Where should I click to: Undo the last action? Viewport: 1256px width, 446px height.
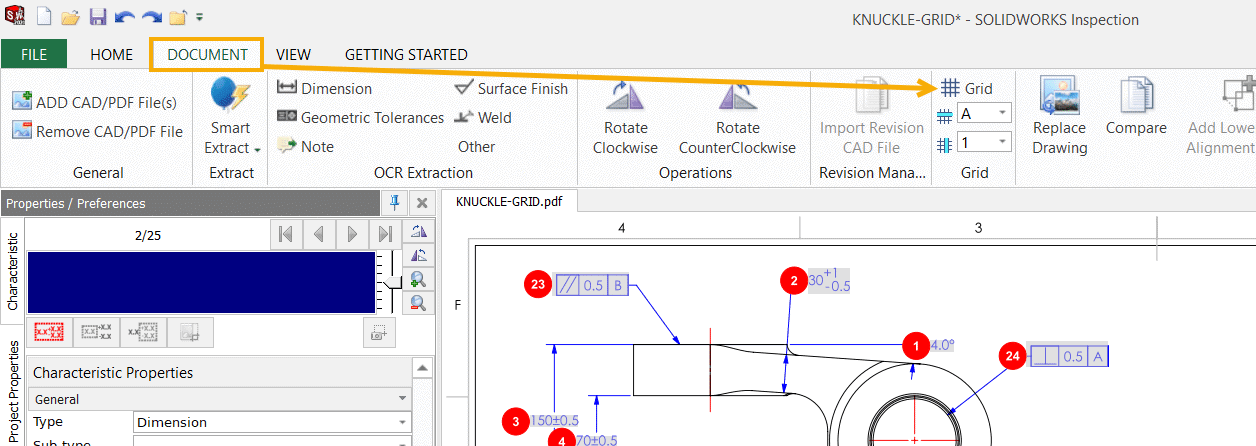click(x=124, y=17)
